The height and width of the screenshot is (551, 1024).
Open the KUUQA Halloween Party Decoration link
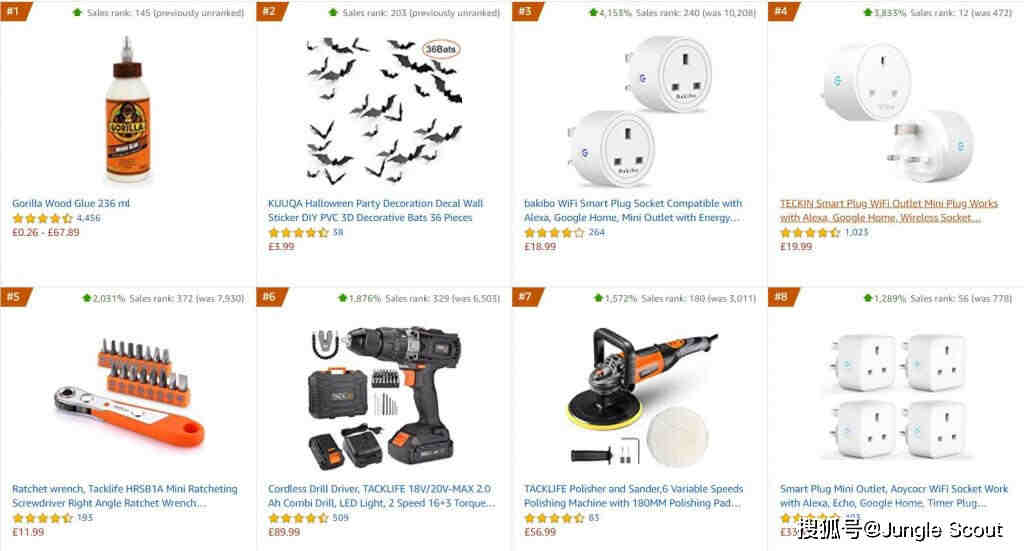click(375, 210)
